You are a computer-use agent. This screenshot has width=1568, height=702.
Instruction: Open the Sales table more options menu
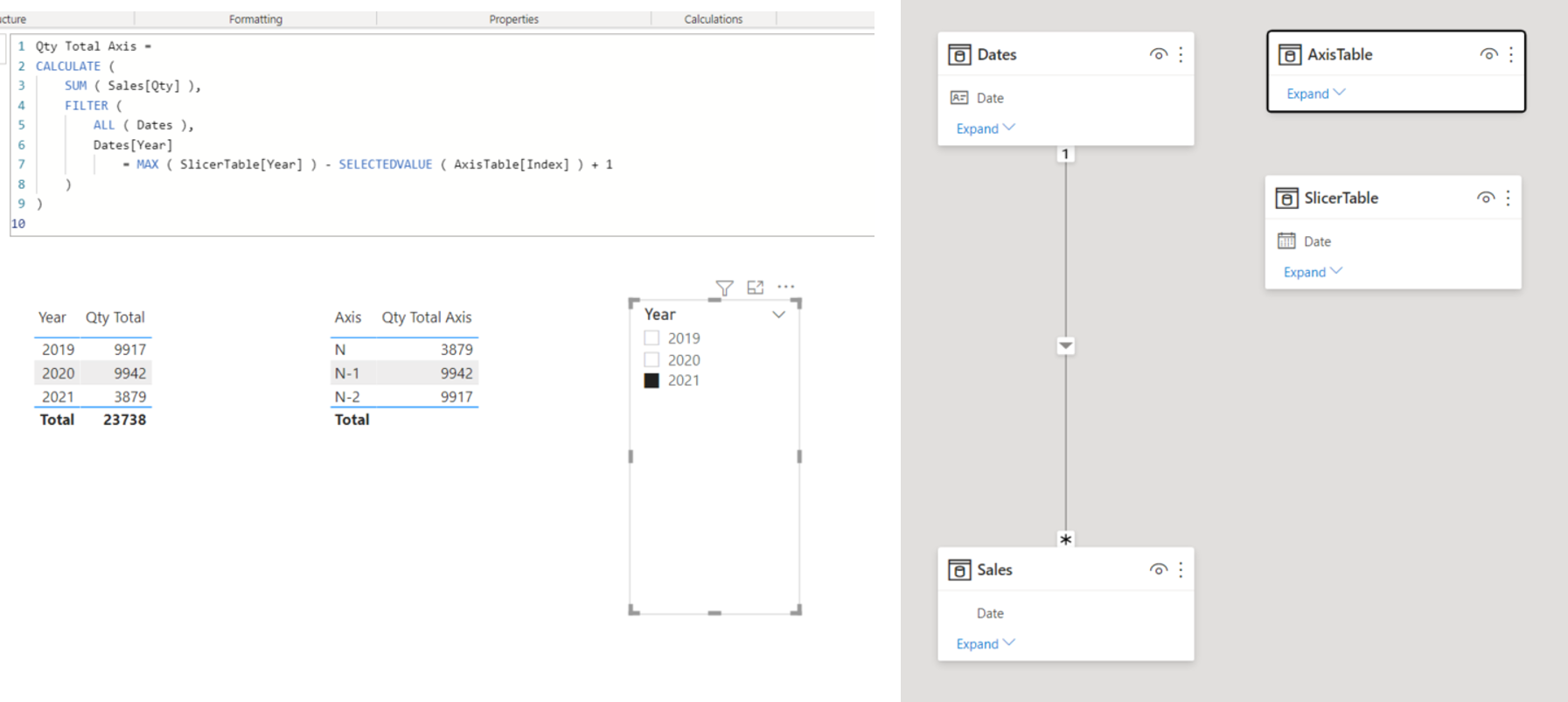click(x=1181, y=570)
